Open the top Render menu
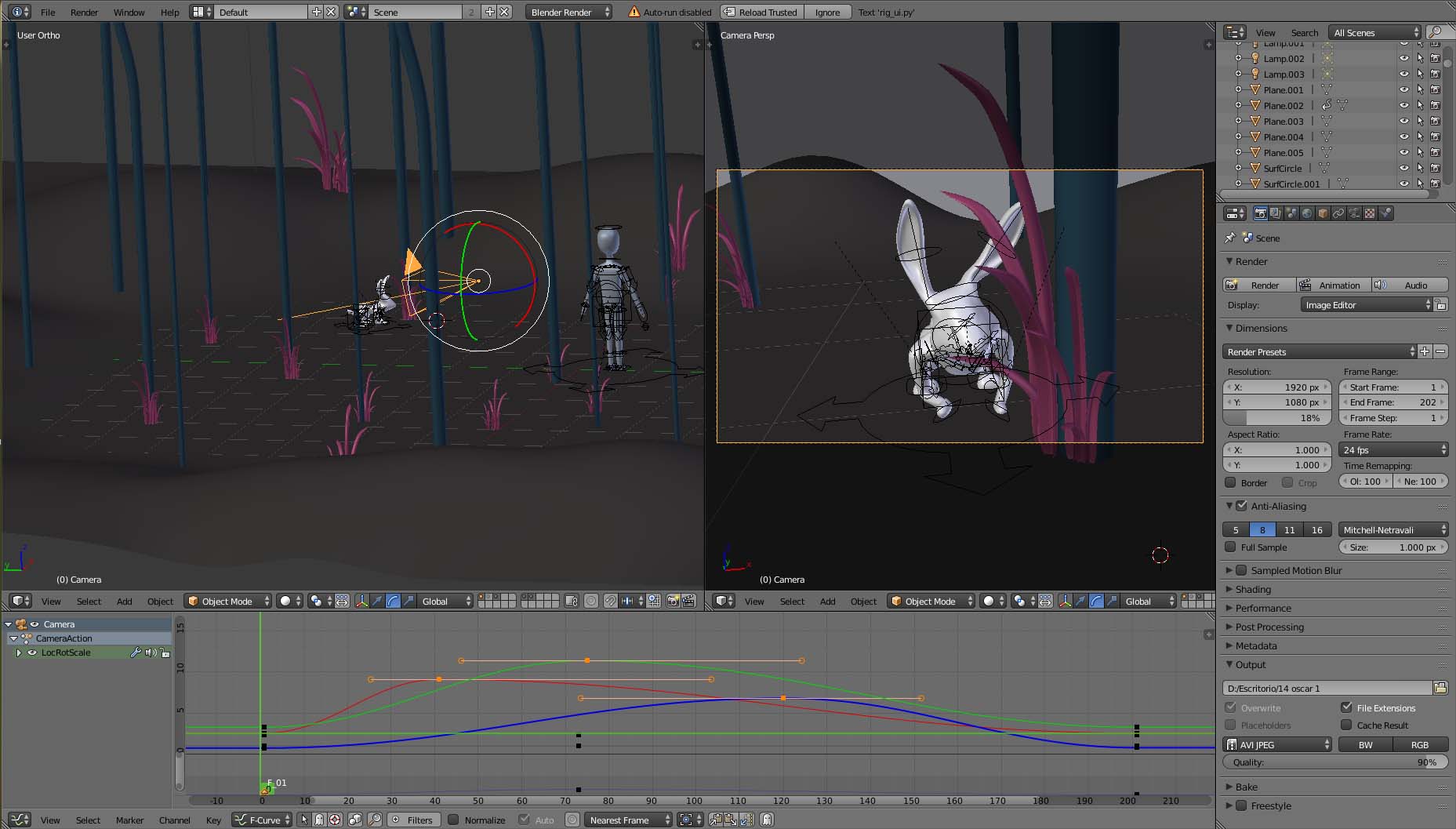 (x=85, y=13)
